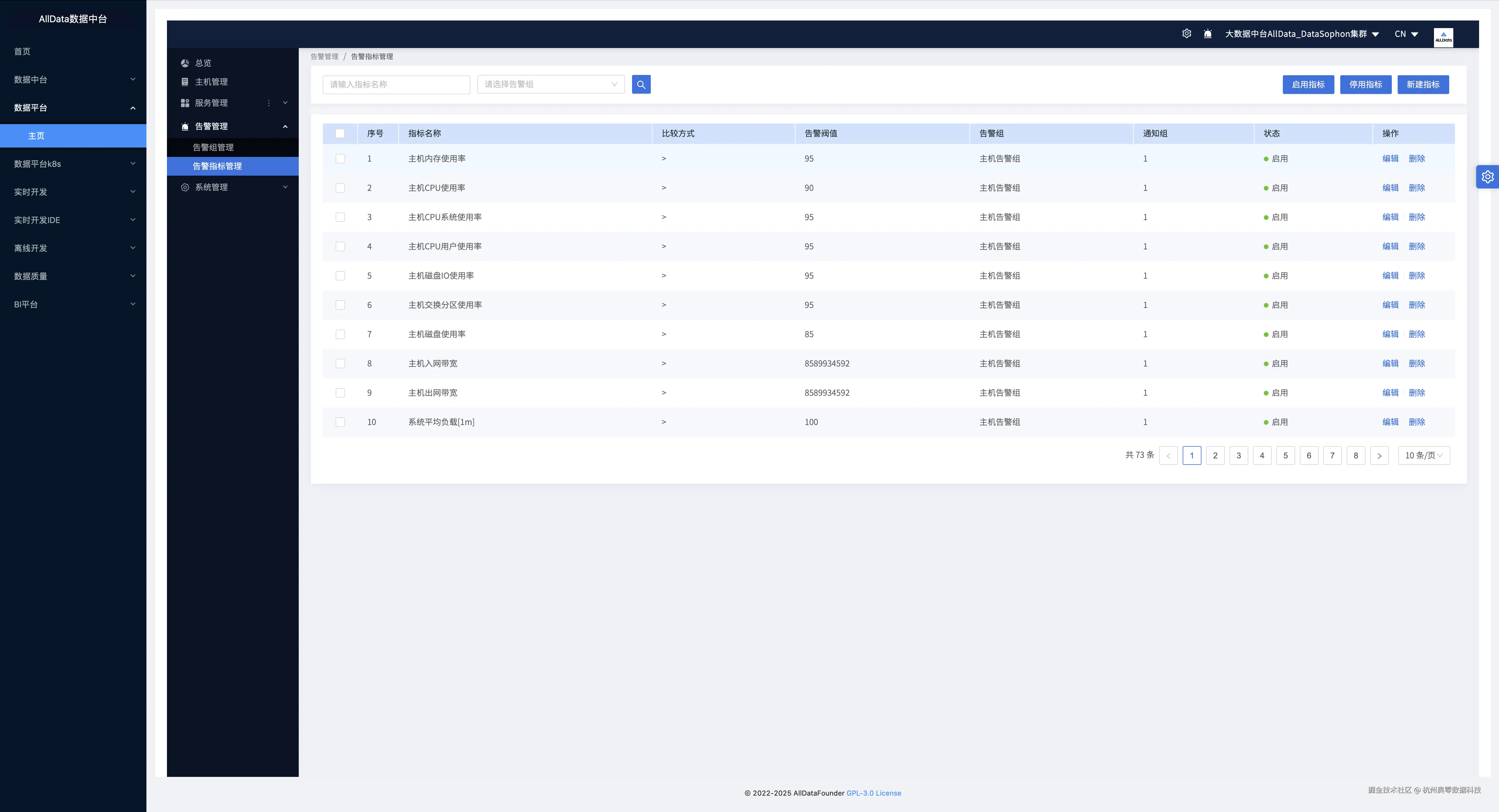Image resolution: width=1499 pixels, height=812 pixels.
Task: Select the checkbox for 主机磁盘使用率 row
Action: pos(340,335)
